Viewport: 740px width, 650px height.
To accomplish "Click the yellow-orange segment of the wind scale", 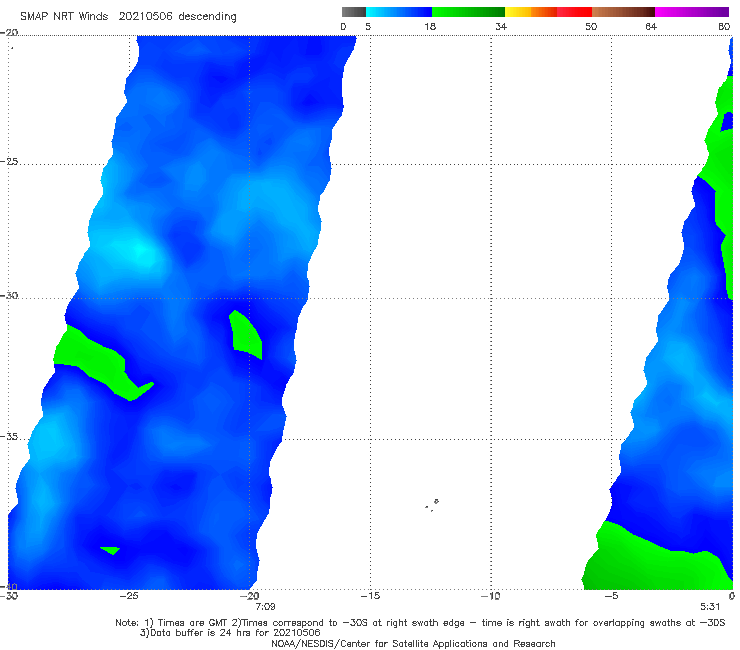I will tap(531, 12).
